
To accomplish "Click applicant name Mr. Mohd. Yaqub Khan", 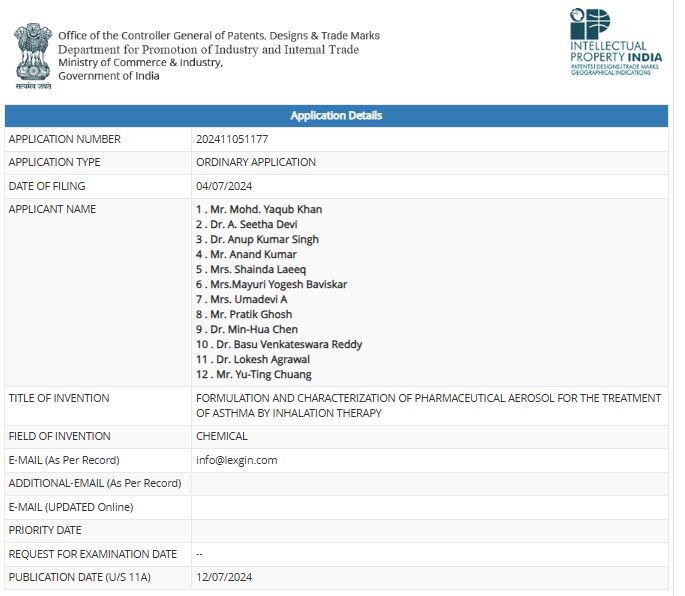I will (259, 209).
